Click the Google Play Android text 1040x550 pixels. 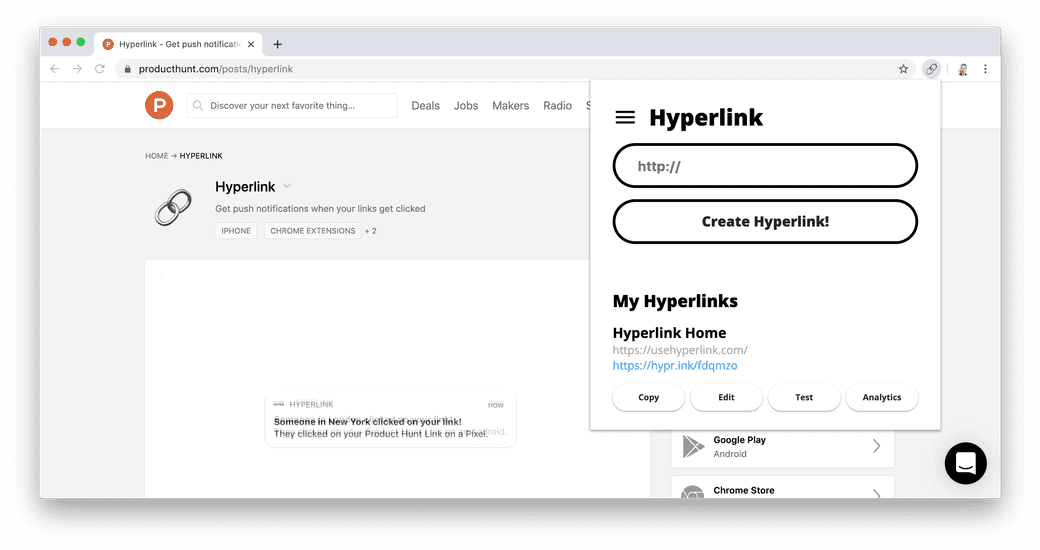click(730, 454)
